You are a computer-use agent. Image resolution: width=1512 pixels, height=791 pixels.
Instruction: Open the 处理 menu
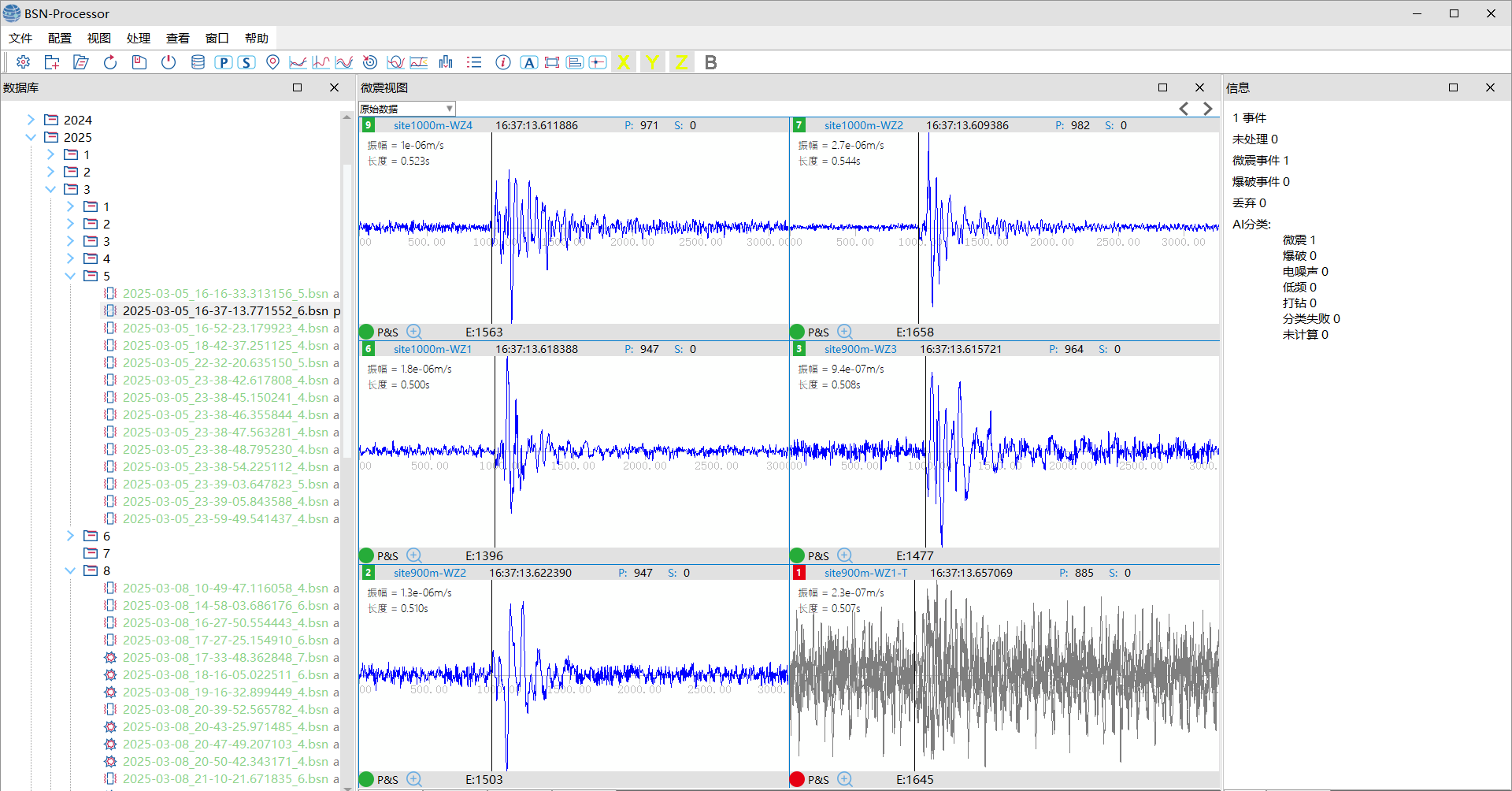[138, 38]
